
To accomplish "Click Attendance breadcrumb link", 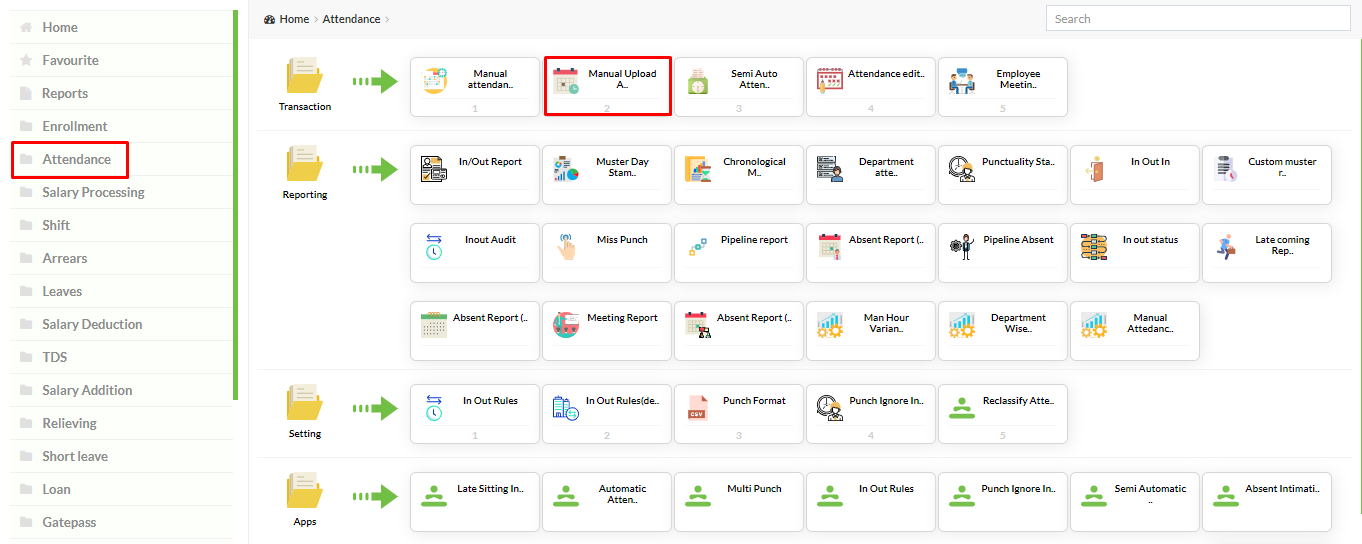I will coord(351,19).
